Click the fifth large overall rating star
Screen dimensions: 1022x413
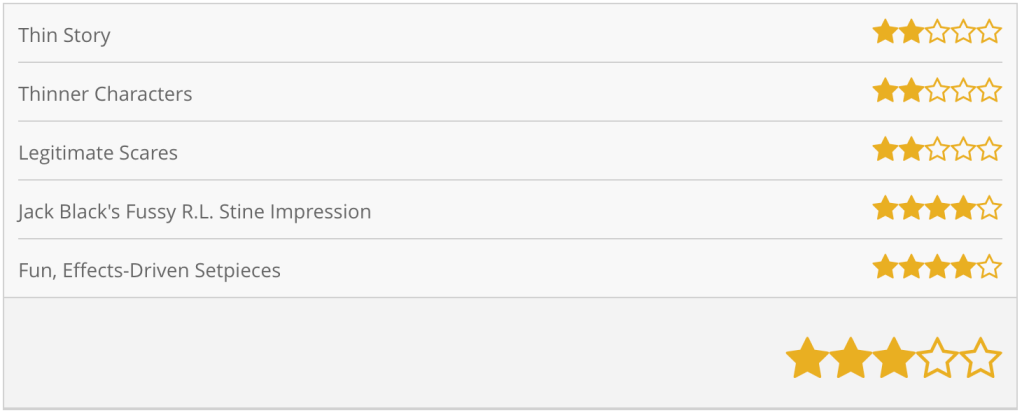[x=981, y=359]
